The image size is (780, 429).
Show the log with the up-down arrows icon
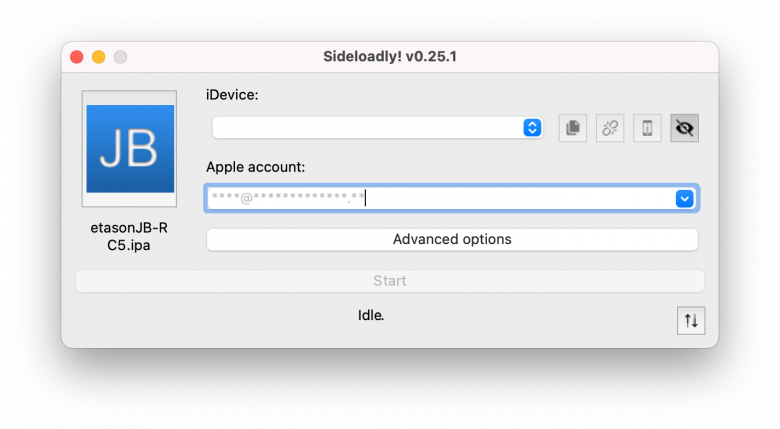coord(691,321)
